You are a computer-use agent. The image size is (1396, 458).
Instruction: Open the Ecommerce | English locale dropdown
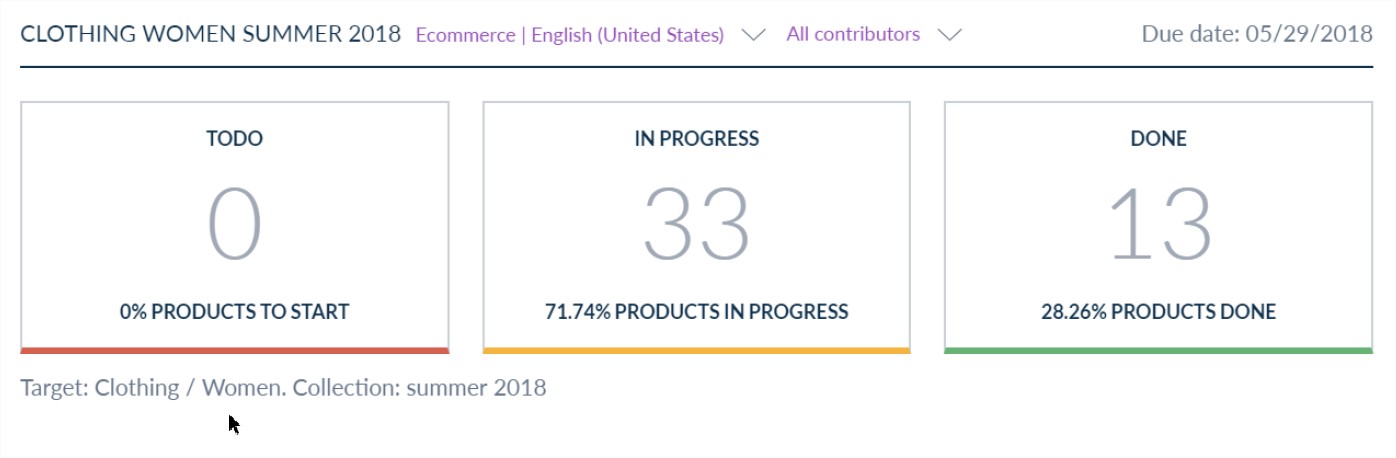pyautogui.click(x=590, y=35)
